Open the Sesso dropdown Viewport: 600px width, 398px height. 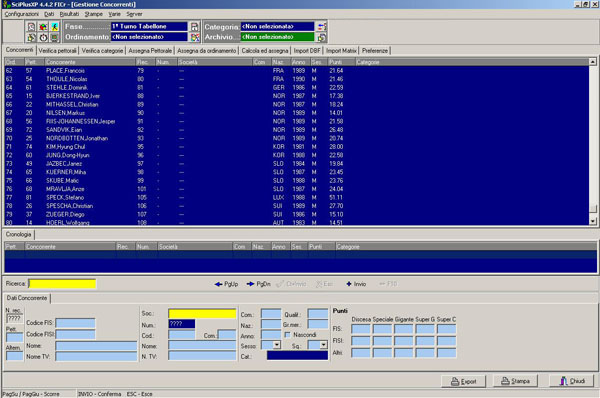[x=277, y=345]
